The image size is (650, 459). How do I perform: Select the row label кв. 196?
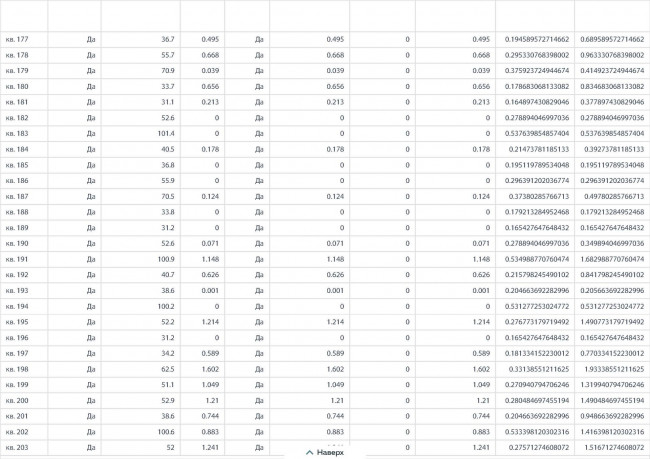17,338
